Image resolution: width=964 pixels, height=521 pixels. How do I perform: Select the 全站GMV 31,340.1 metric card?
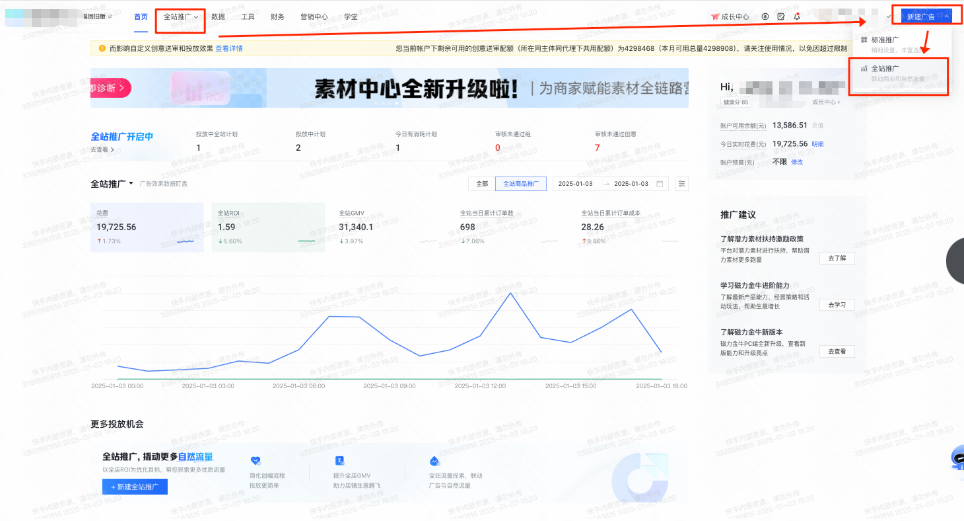coord(389,227)
